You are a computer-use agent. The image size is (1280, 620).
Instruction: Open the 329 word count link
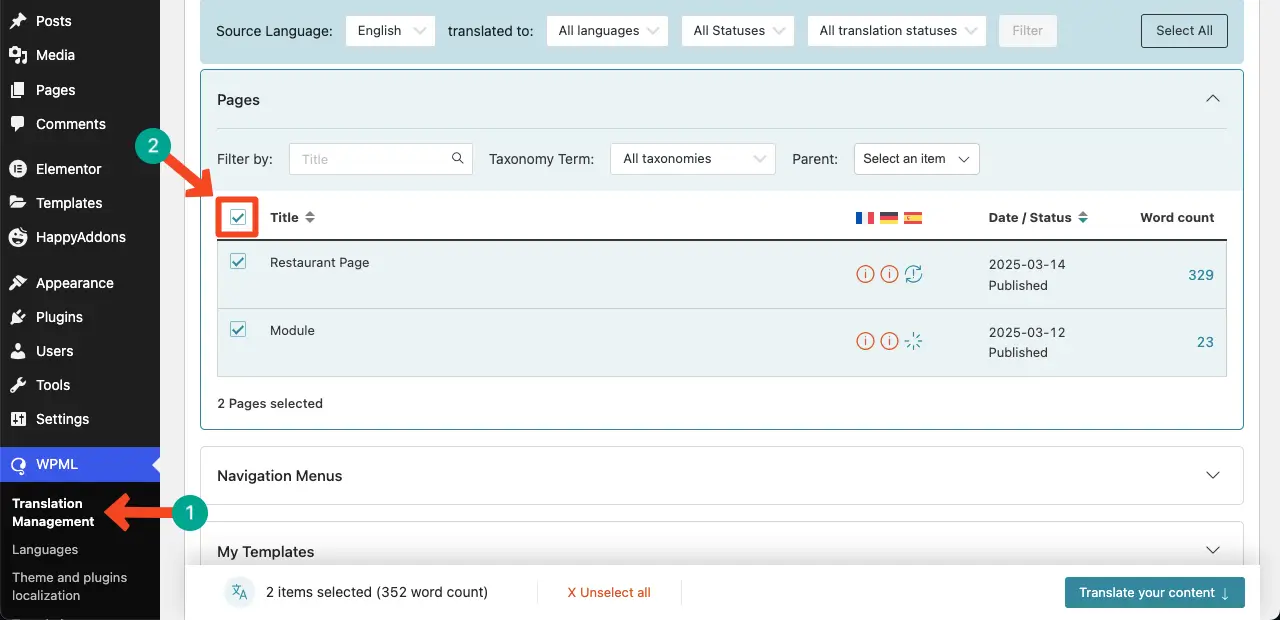click(x=1201, y=274)
